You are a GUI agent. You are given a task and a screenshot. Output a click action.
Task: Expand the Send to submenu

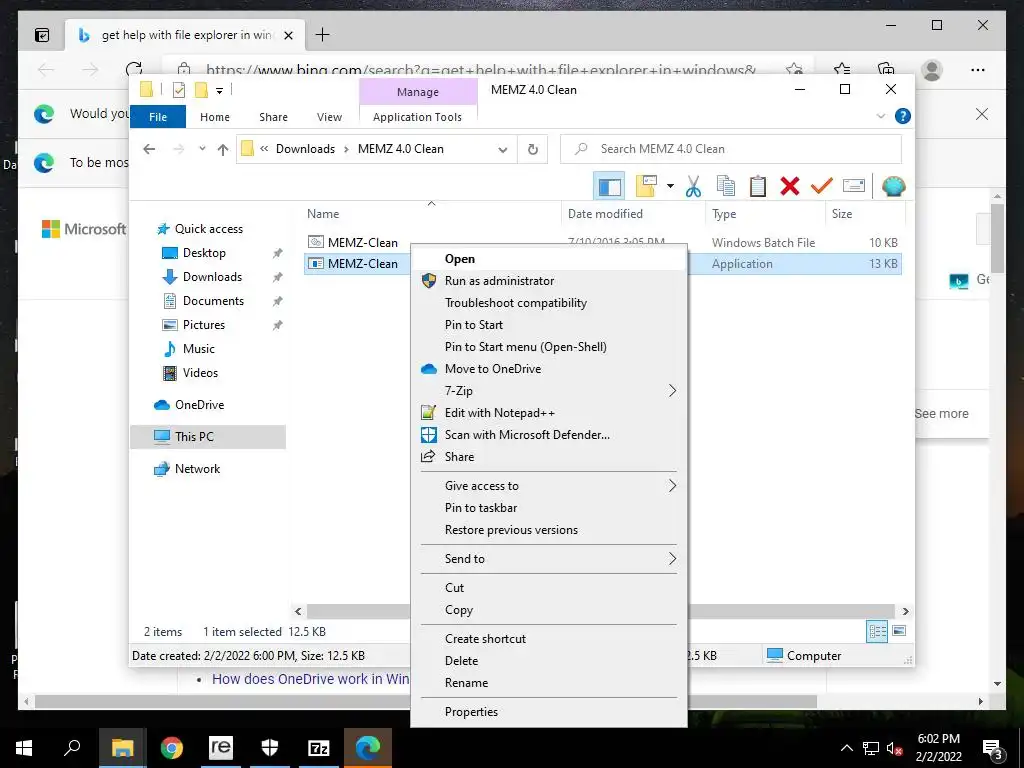[x=549, y=559]
